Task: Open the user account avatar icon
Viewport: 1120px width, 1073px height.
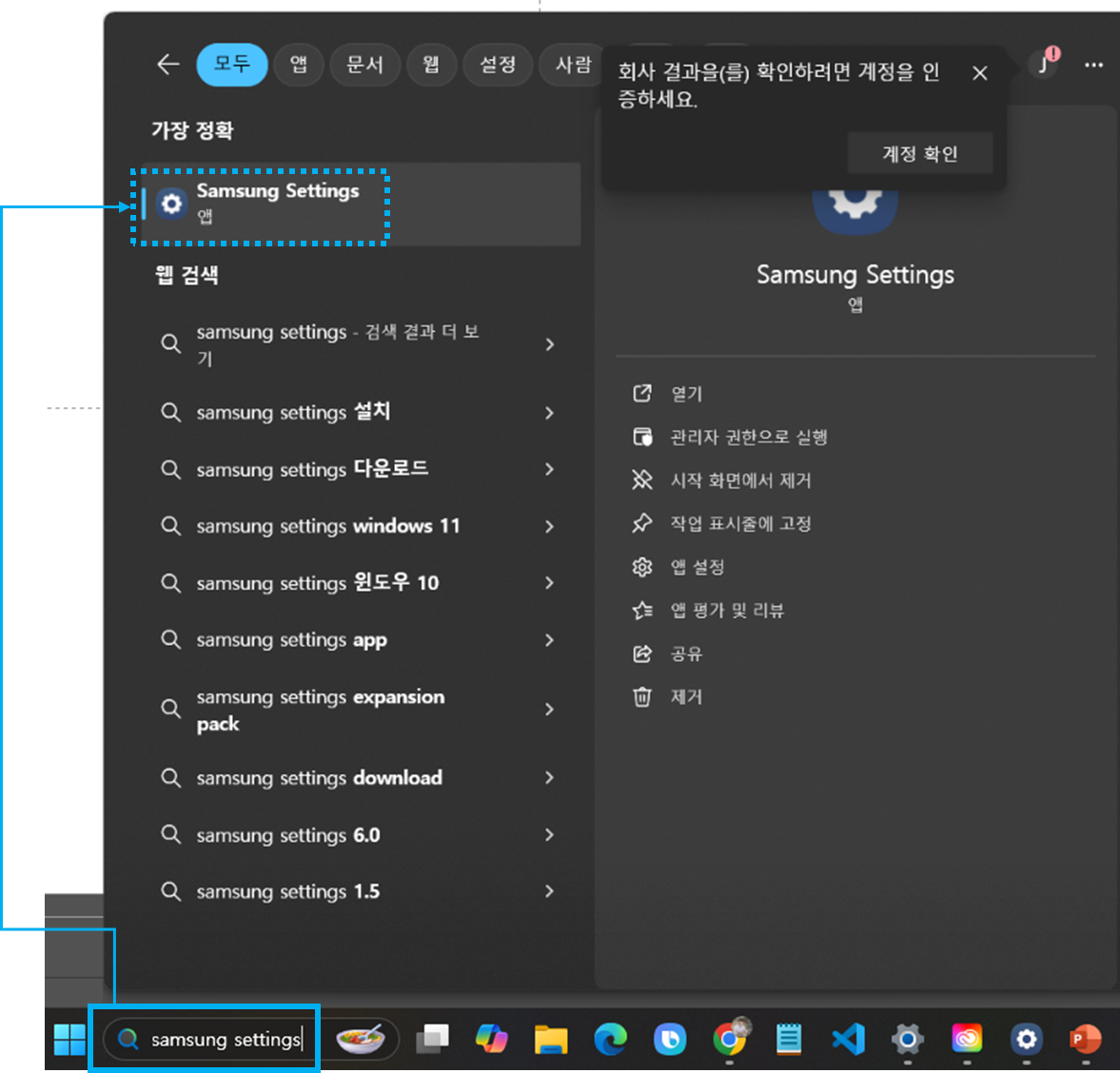Action: tap(1044, 66)
